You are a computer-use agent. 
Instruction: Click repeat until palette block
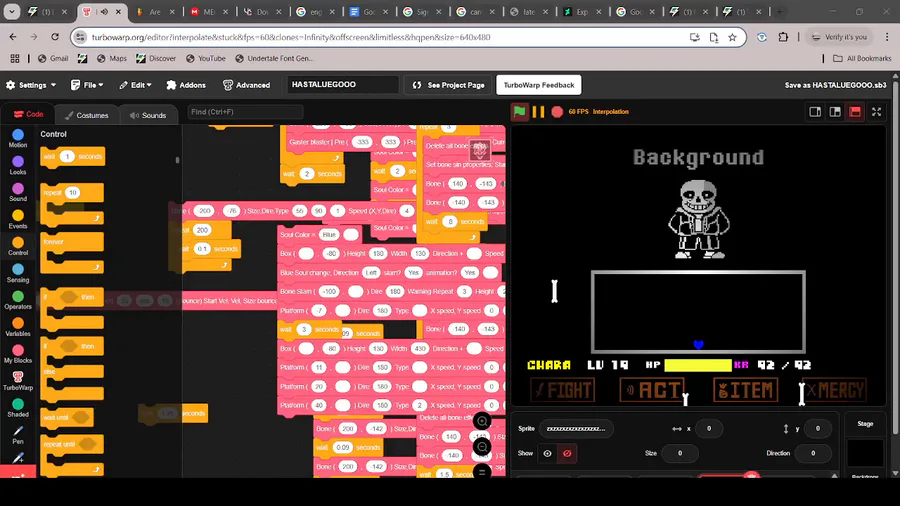[x=72, y=444]
